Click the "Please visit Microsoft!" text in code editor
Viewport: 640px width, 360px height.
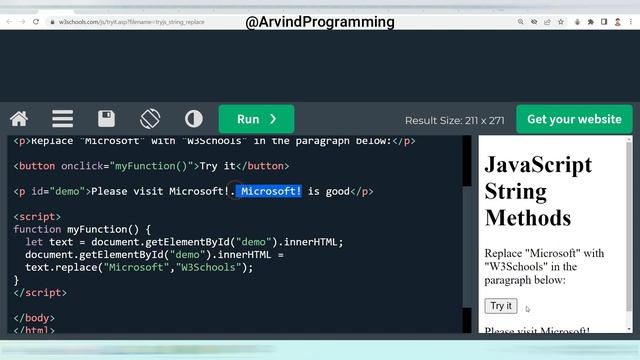160,191
